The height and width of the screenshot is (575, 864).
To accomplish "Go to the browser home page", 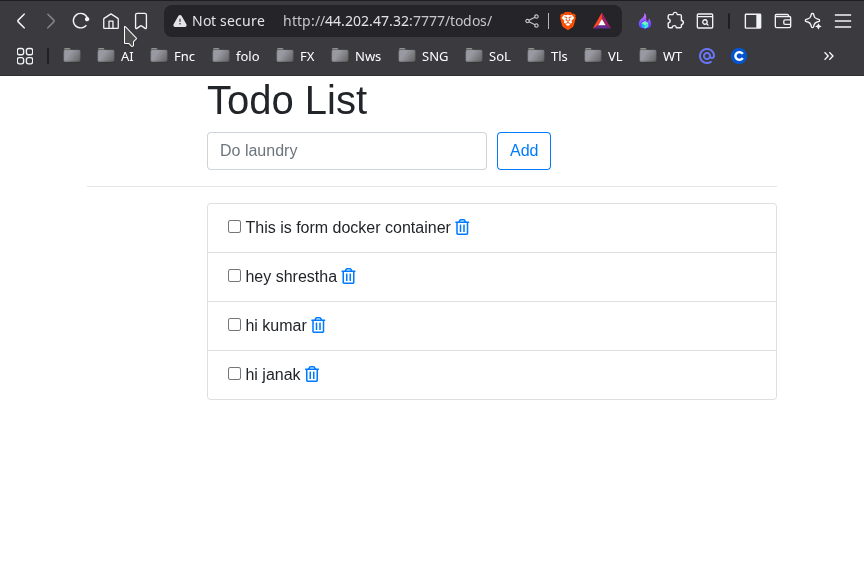I will point(111,21).
